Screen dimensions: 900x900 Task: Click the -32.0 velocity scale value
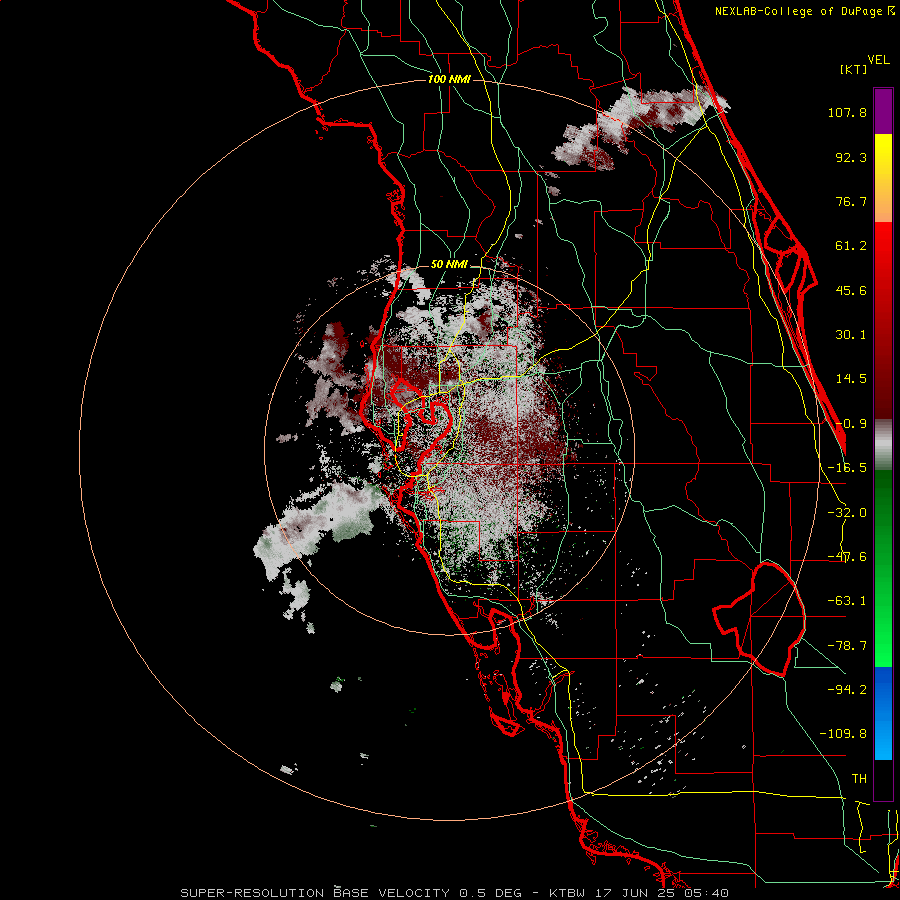pos(847,513)
